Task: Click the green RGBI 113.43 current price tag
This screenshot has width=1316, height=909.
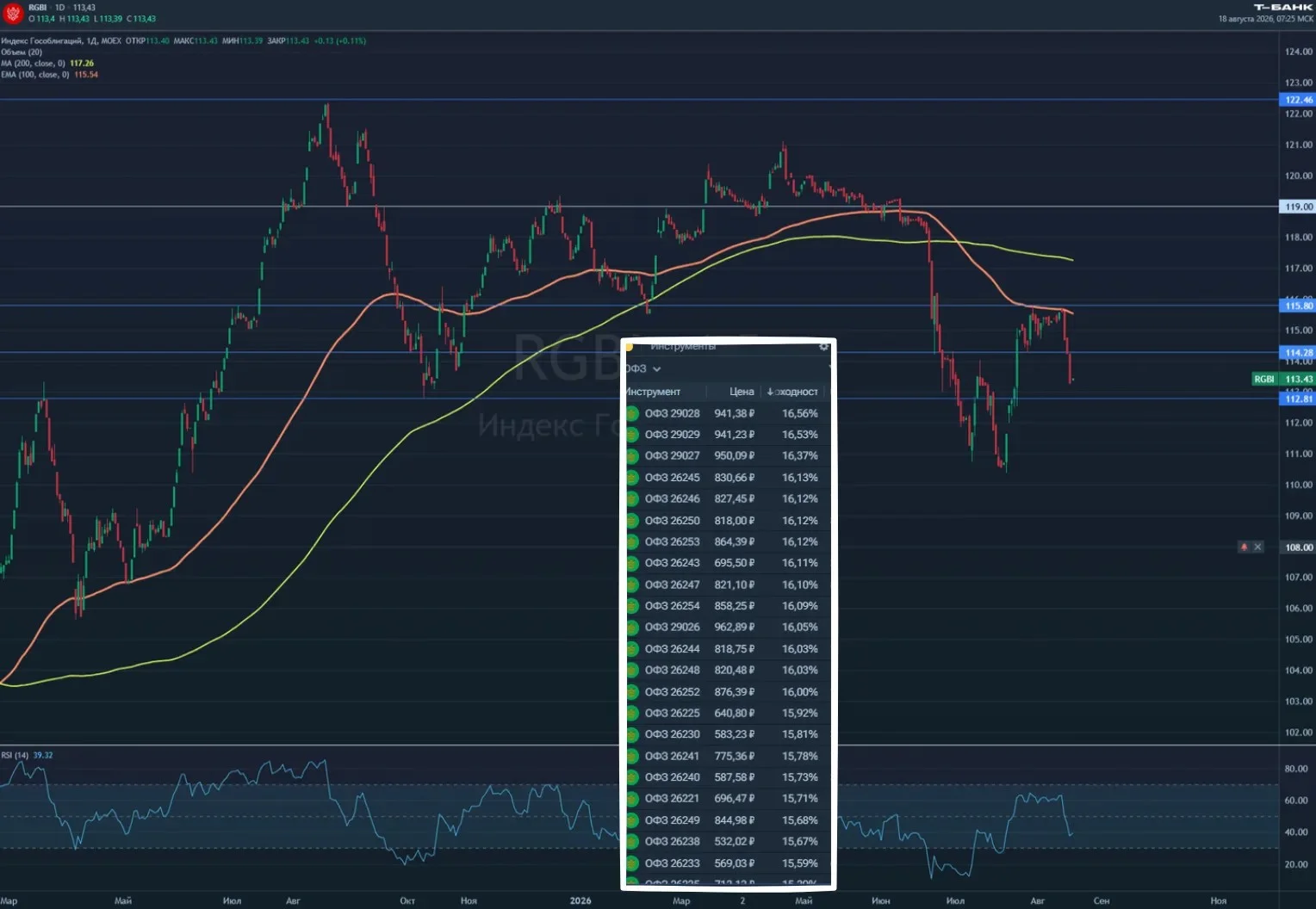Action: 1283,379
